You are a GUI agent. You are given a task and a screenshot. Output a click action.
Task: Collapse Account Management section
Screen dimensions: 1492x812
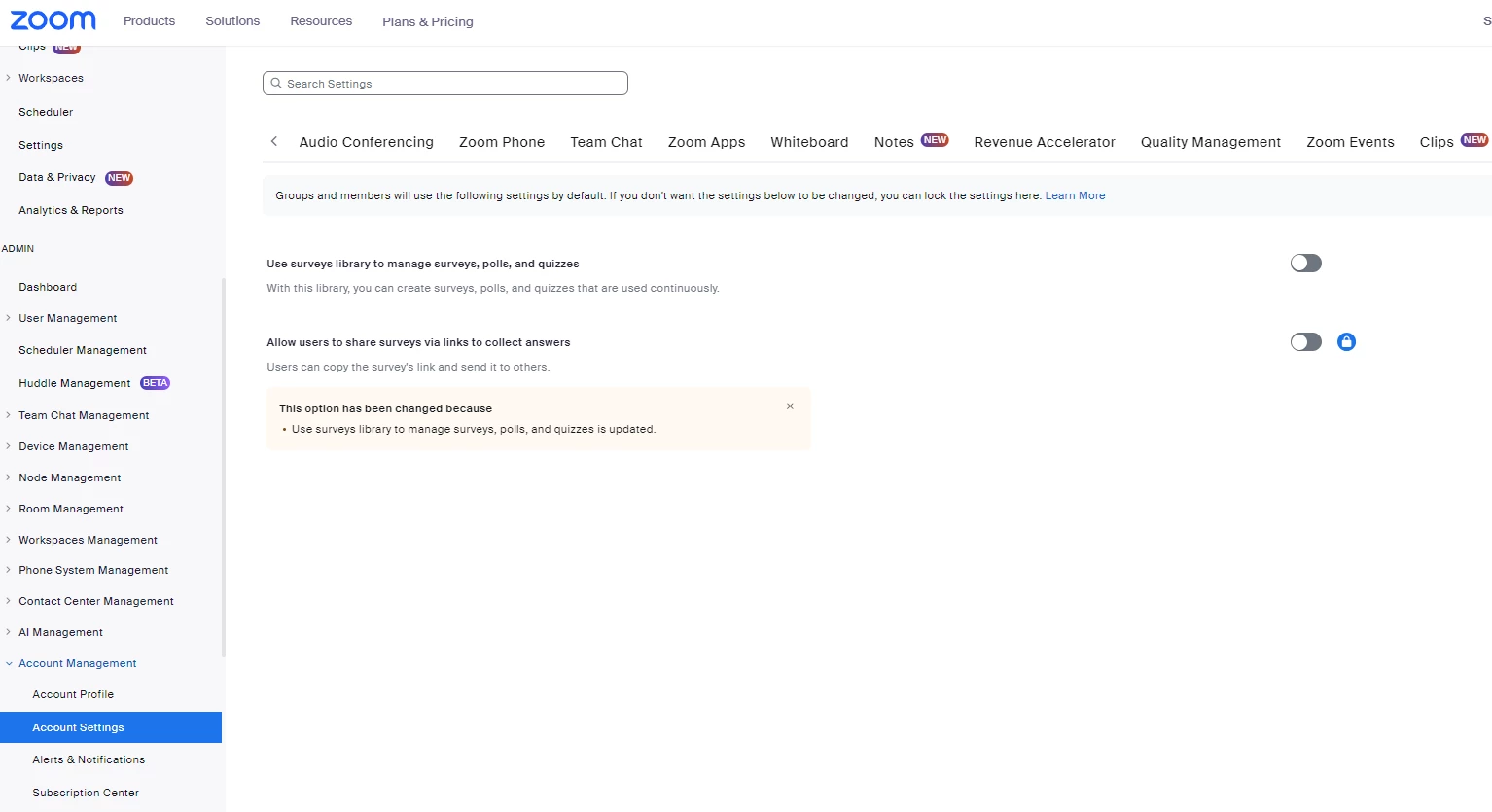9,663
